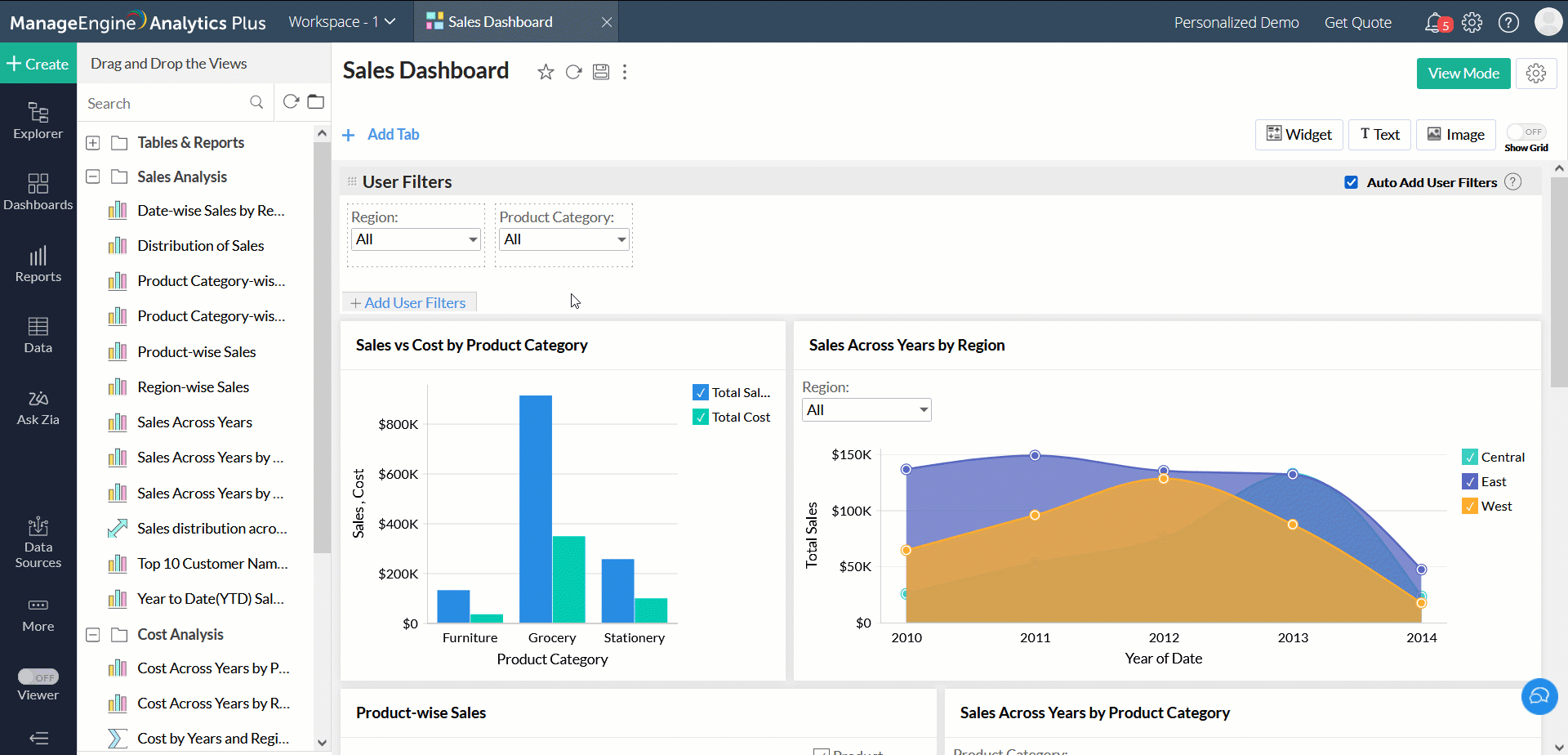Toggle the Show Grid switch
Screen dimensions: 1568x755
[x=1526, y=132]
